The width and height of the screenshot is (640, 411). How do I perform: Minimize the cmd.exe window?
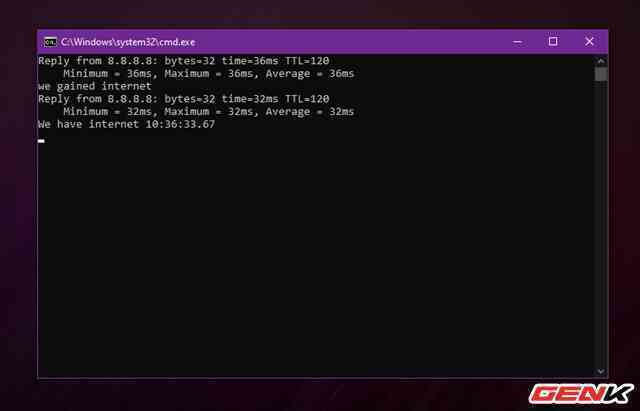click(x=517, y=42)
